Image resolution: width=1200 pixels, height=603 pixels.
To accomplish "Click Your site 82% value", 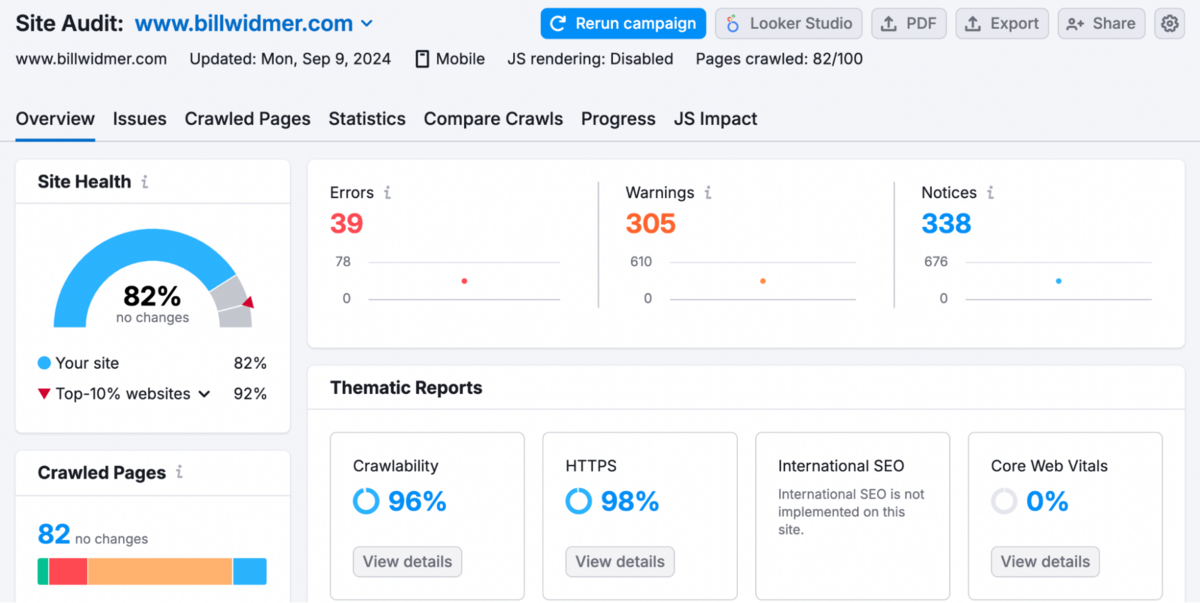I will [x=250, y=363].
